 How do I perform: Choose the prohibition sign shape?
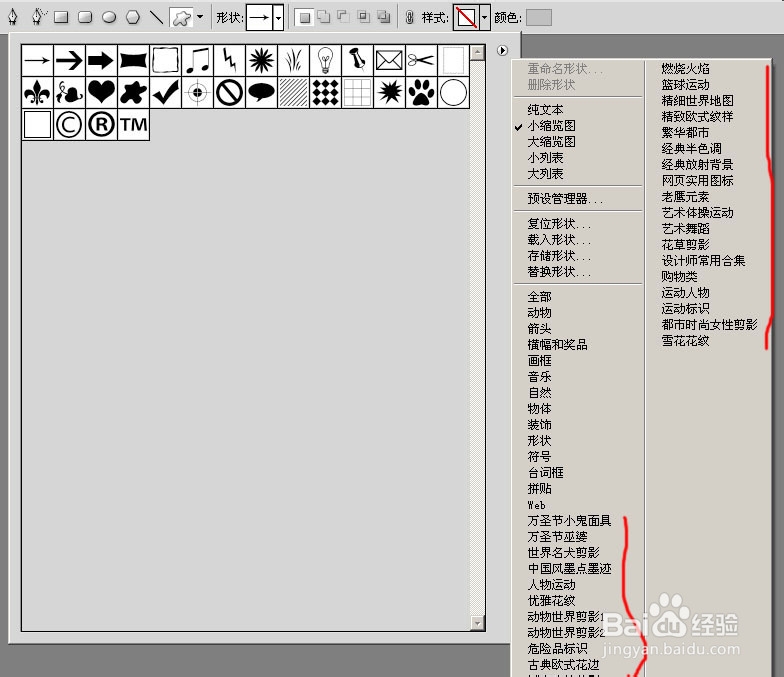[230, 92]
